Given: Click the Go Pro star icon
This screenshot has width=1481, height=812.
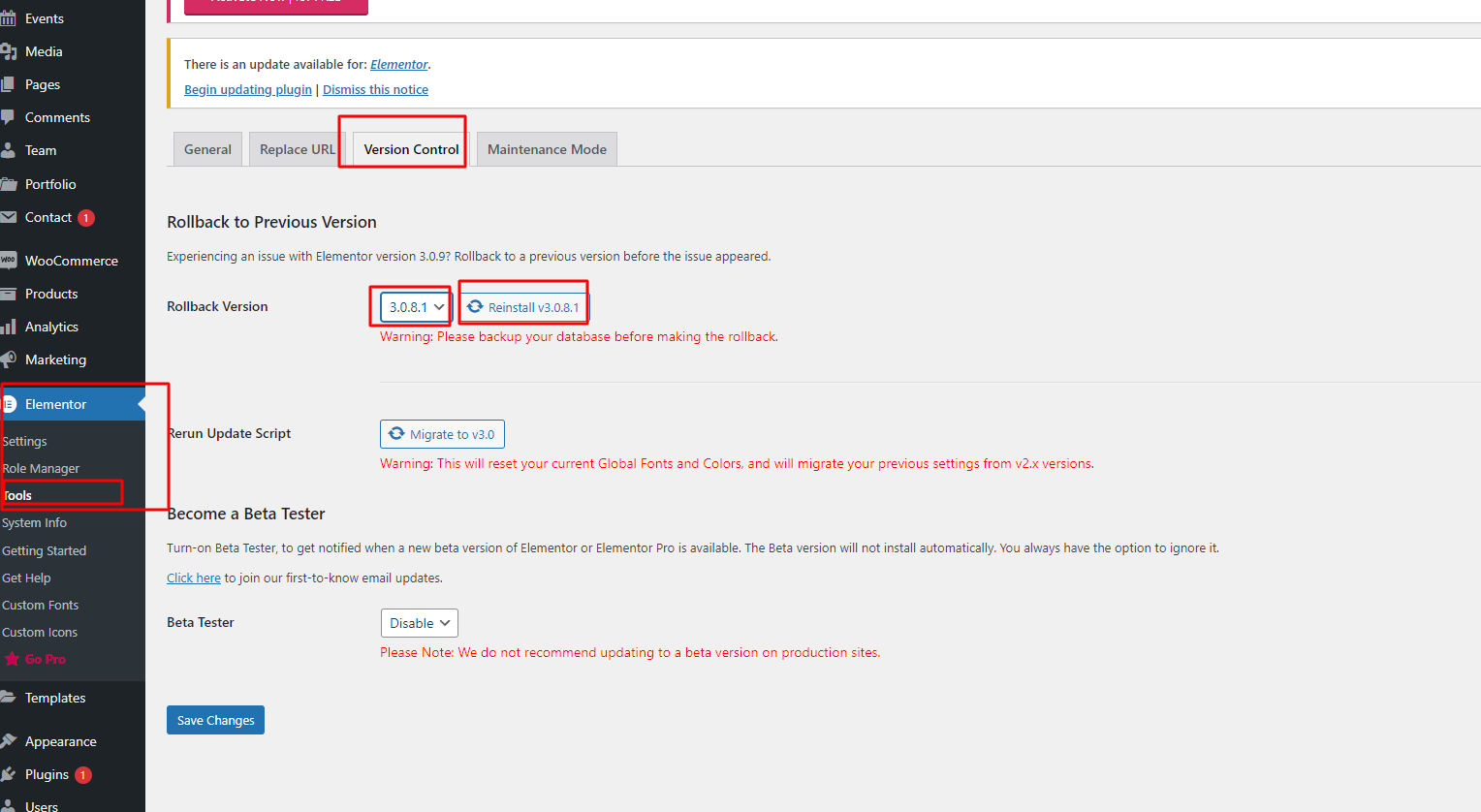Looking at the screenshot, I should (x=12, y=659).
